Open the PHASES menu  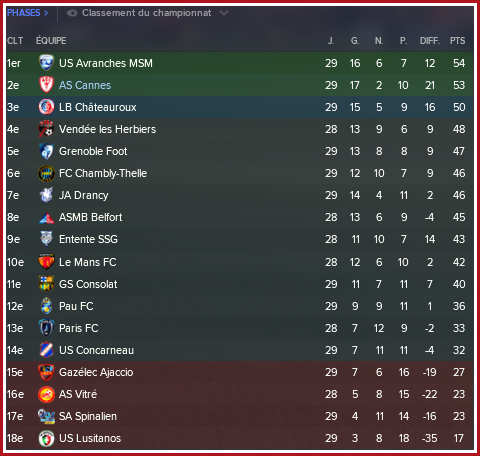(27, 13)
